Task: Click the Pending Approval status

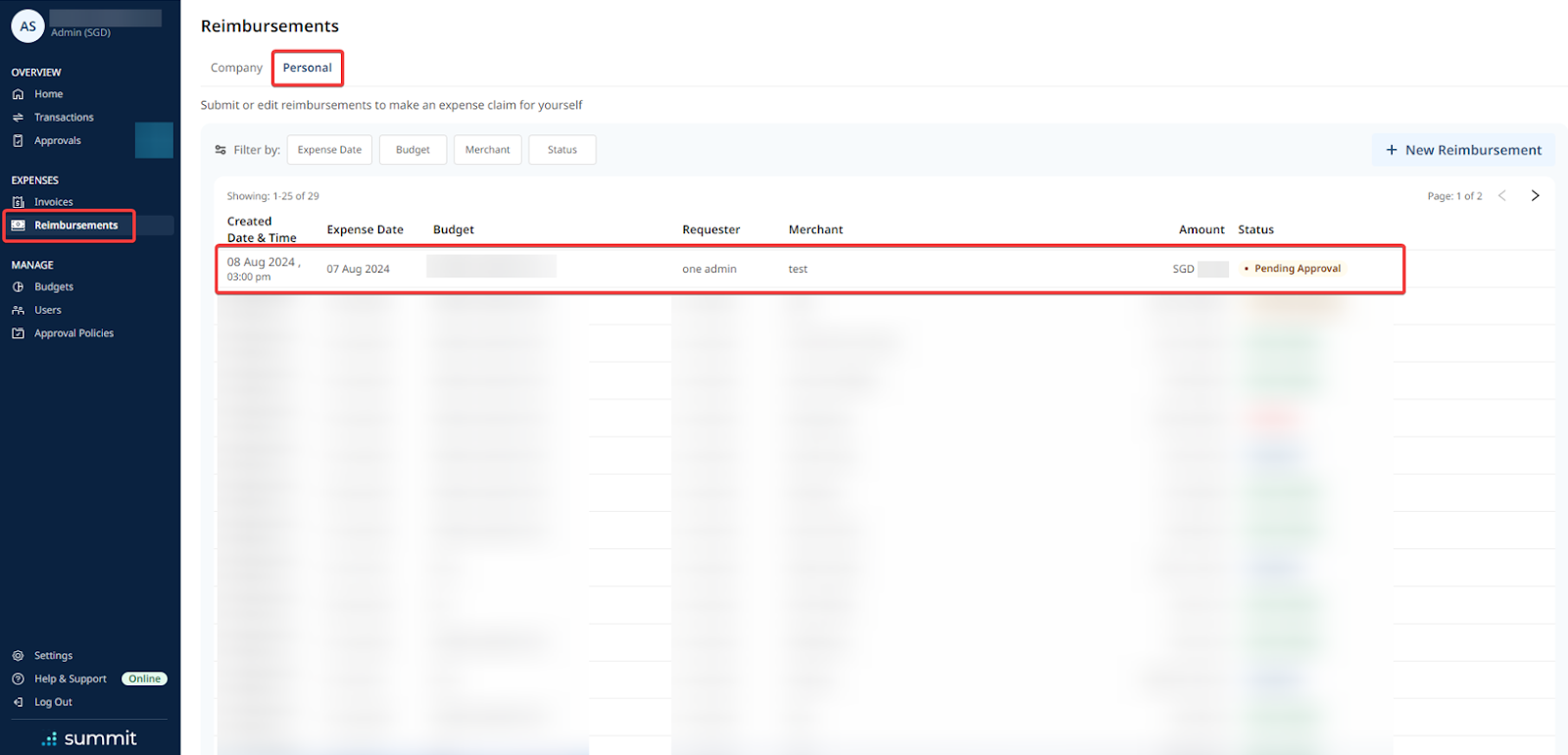Action: (x=1292, y=269)
